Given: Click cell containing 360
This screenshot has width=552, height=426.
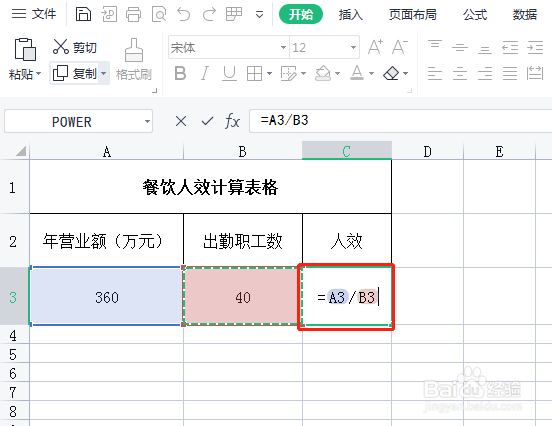Looking at the screenshot, I should [107, 297].
